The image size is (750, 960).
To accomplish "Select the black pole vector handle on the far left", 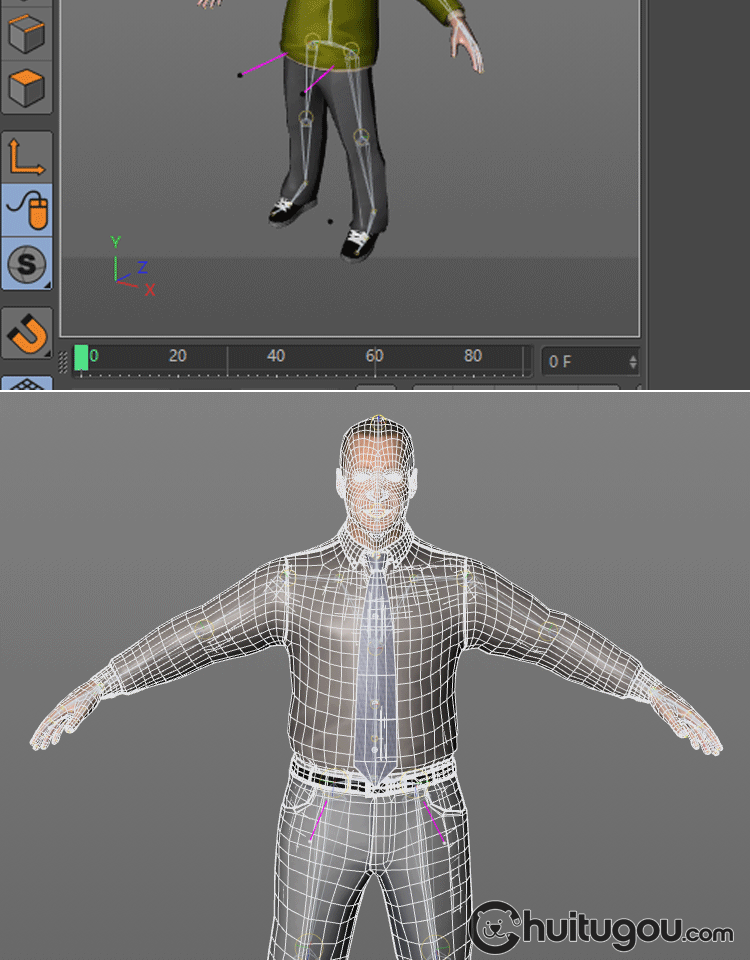I will pos(240,75).
